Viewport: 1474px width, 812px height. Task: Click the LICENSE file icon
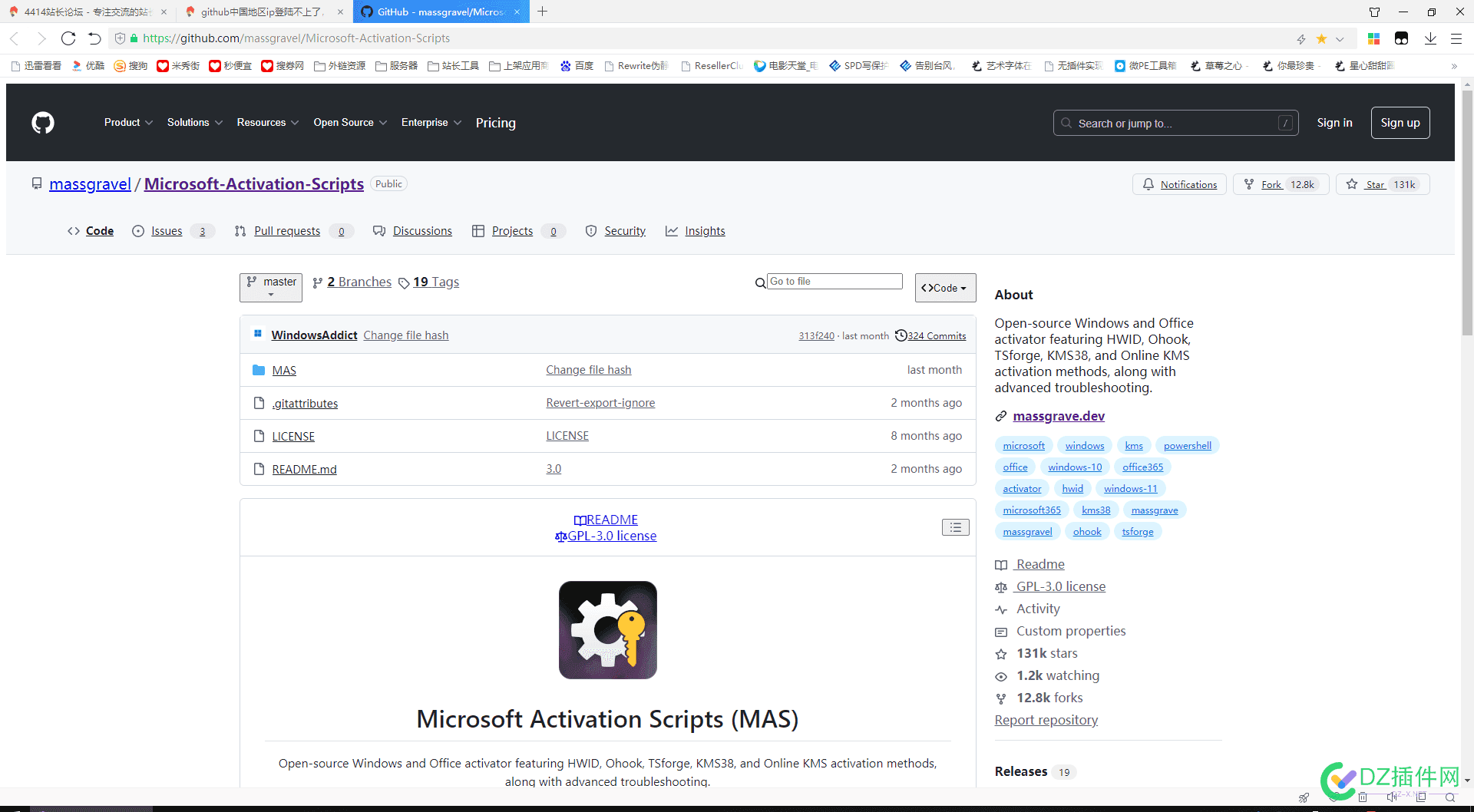(259, 436)
